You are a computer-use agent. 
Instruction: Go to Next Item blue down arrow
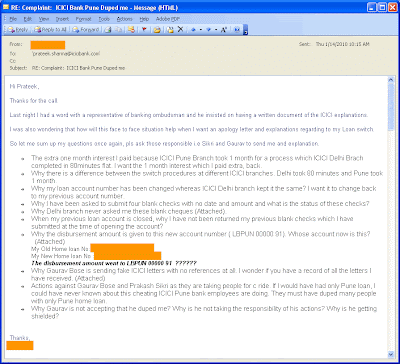point(208,30)
